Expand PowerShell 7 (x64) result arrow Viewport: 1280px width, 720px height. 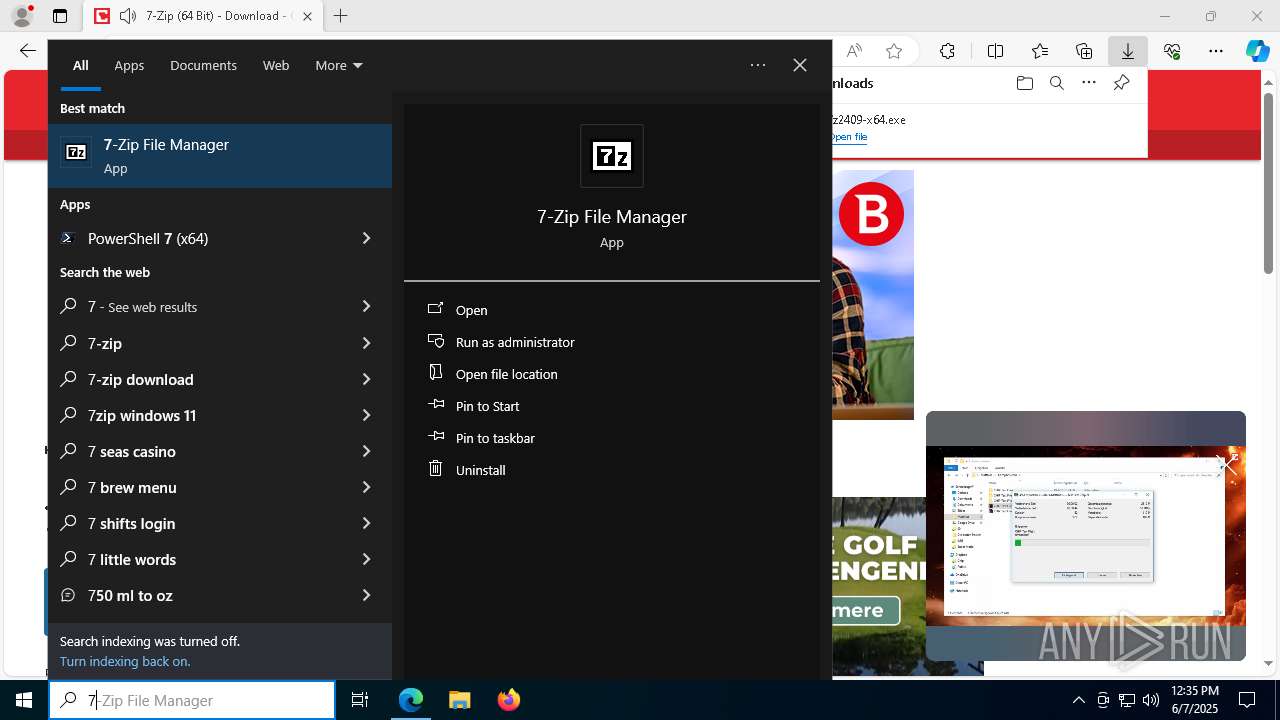point(366,238)
